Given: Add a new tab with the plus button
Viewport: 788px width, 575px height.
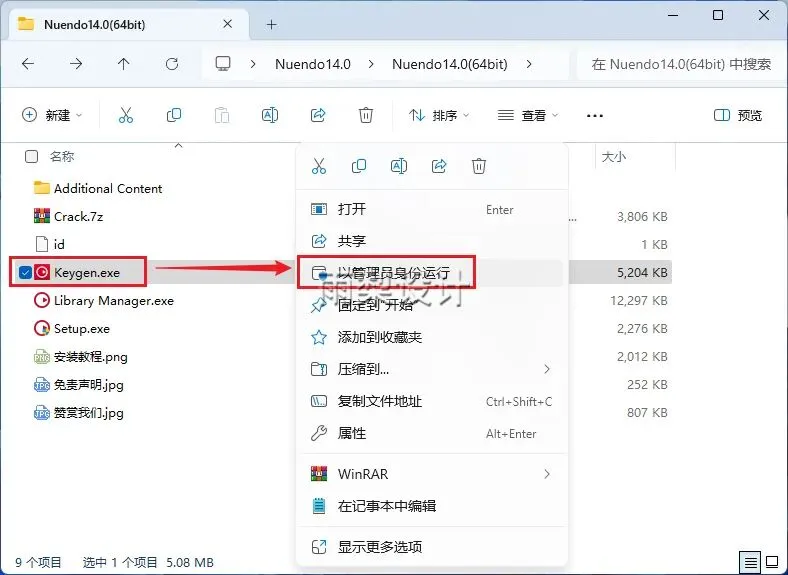Looking at the screenshot, I should (x=271, y=24).
